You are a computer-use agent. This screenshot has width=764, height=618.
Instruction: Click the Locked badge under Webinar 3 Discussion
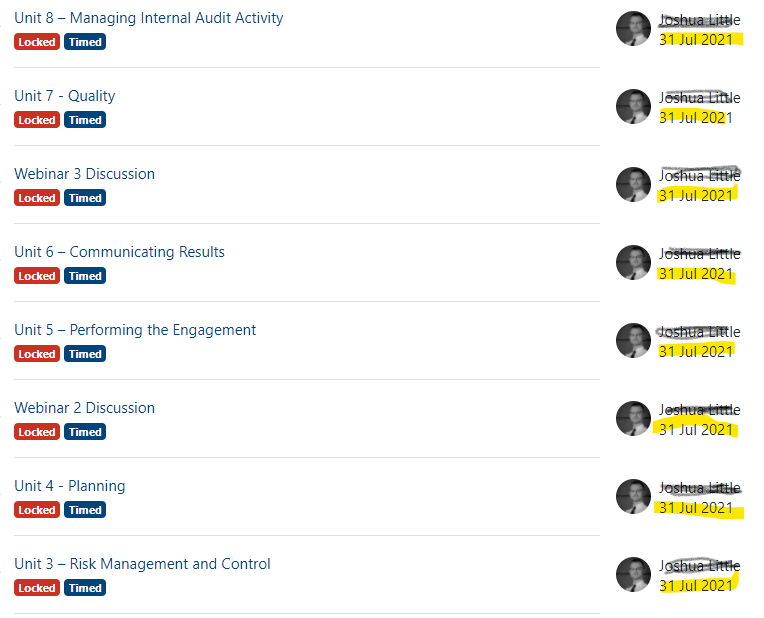tap(37, 198)
